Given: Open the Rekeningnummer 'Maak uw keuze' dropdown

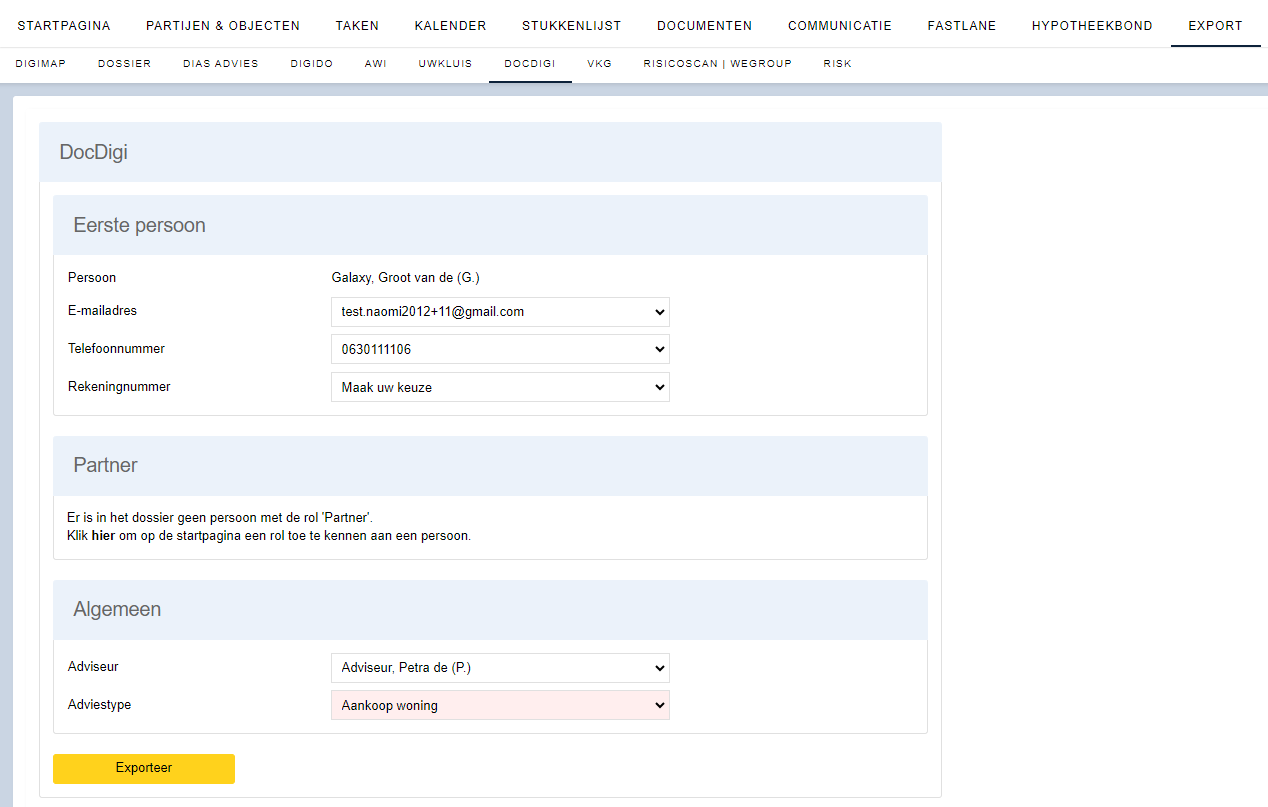Looking at the screenshot, I should point(500,387).
